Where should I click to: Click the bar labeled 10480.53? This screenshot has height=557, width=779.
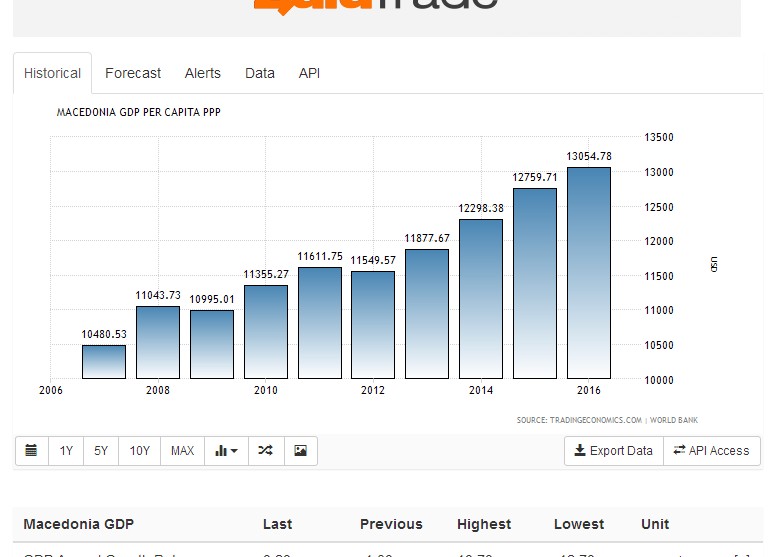click(x=104, y=362)
